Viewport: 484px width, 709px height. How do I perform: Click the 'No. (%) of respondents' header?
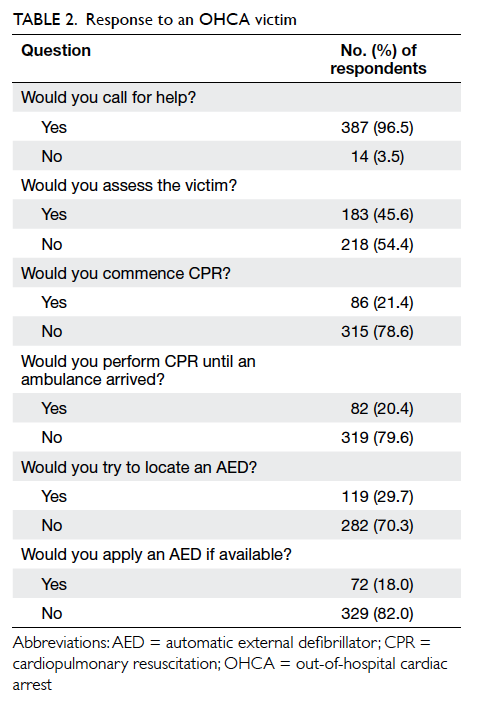pos(378,59)
